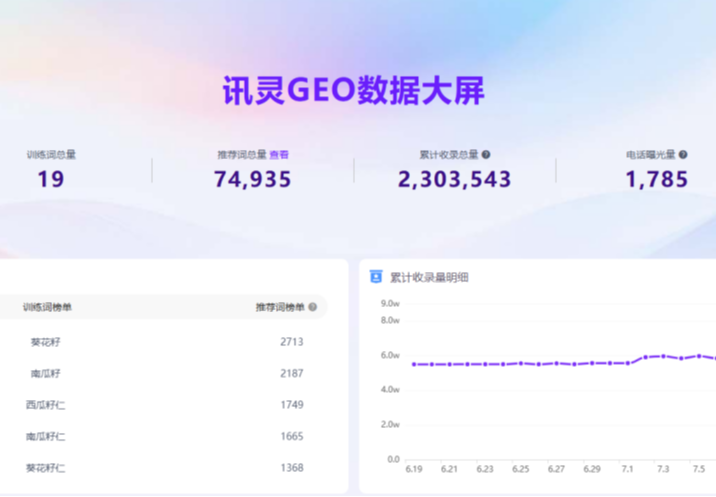Click the 4.0w y-axis label
Image resolution: width=716 pixels, height=497 pixels.
[x=390, y=390]
